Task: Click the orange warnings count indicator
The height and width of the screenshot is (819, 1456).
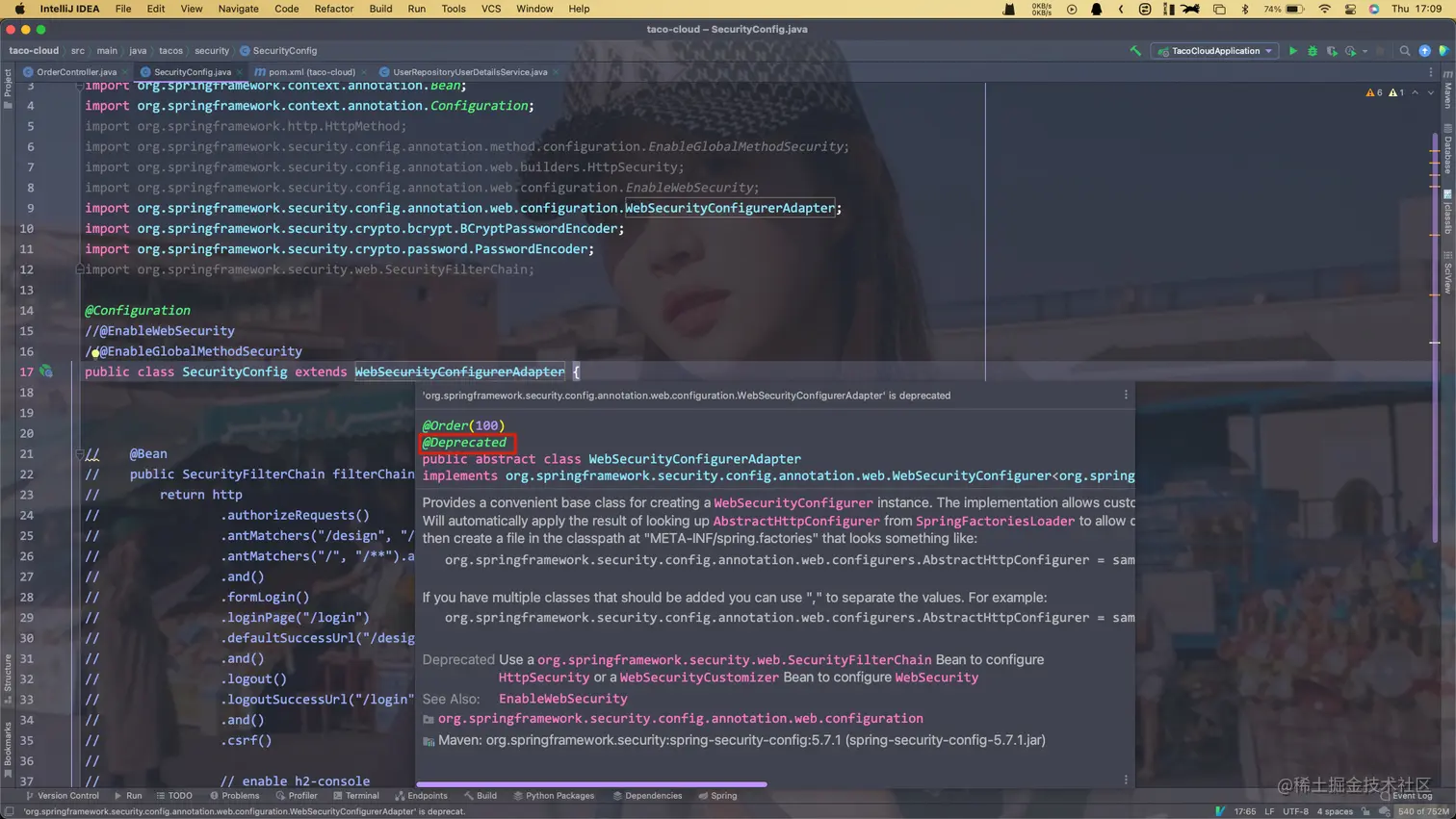Action: click(x=1374, y=92)
